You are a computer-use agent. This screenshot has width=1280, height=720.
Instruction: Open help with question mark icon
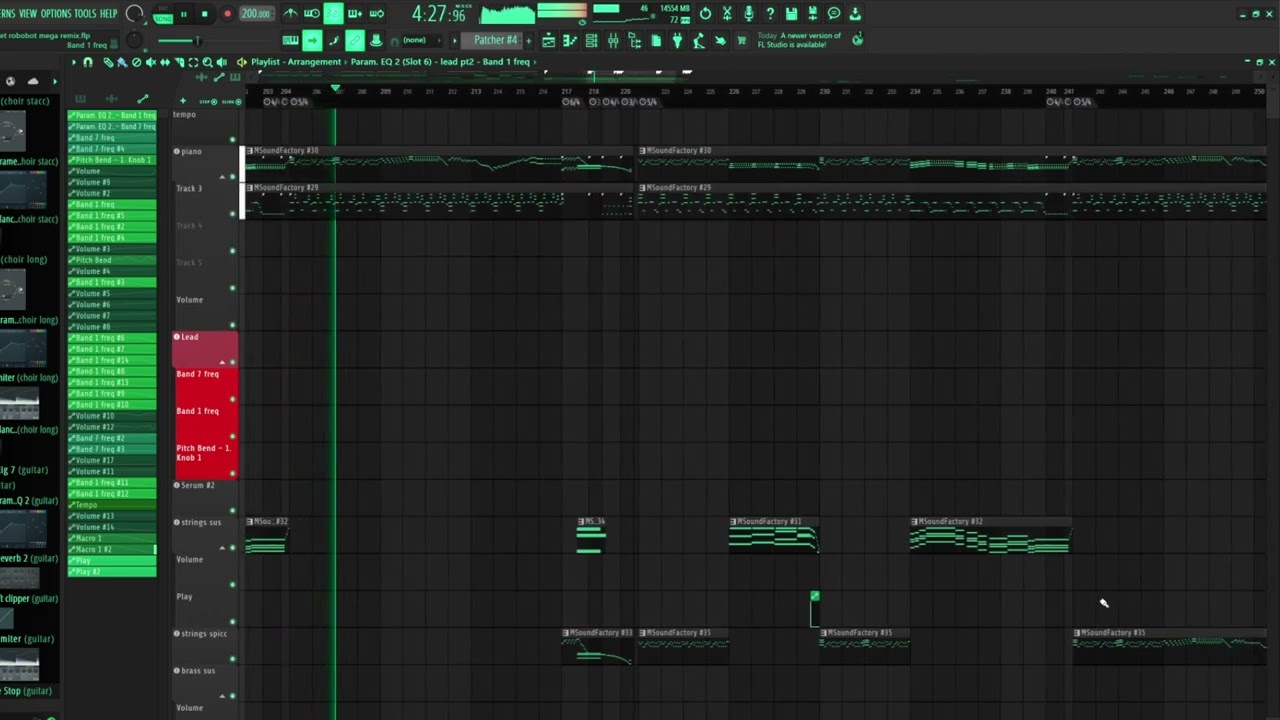[x=770, y=14]
